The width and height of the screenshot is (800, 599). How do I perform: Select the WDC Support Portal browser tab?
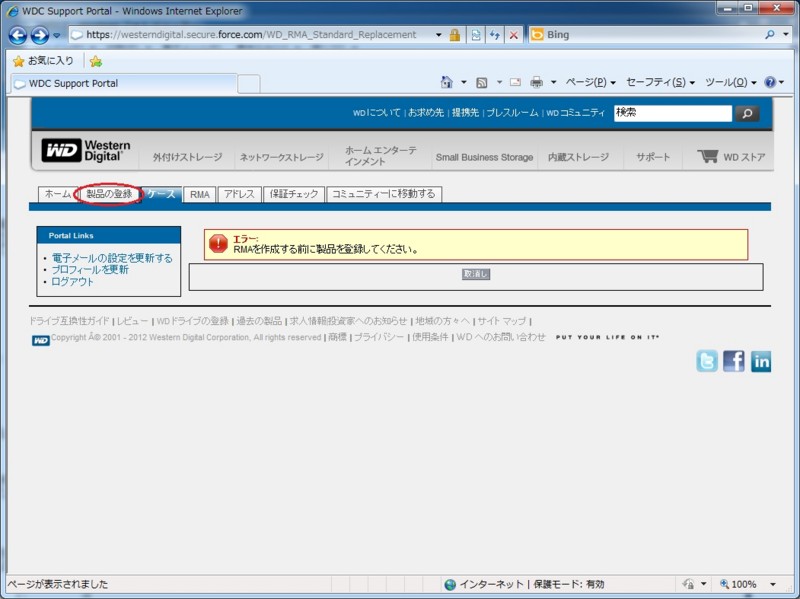coord(122,83)
